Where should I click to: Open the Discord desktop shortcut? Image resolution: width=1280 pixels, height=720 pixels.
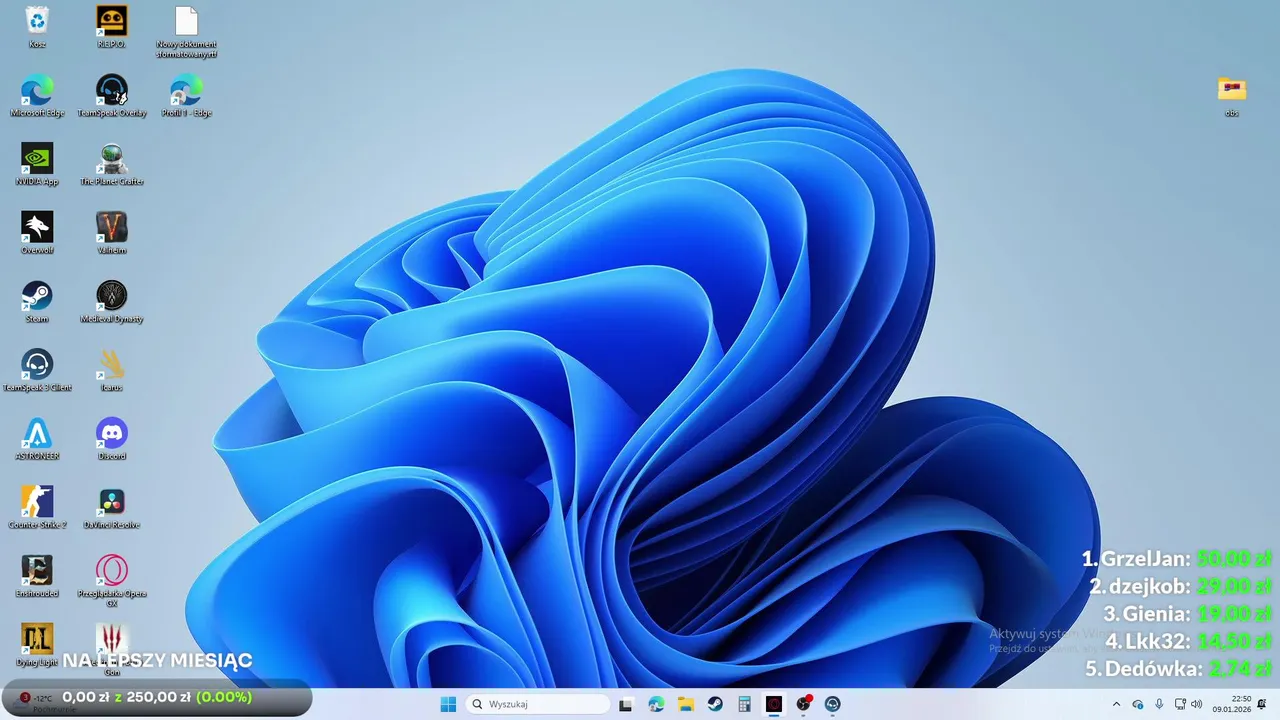click(112, 439)
